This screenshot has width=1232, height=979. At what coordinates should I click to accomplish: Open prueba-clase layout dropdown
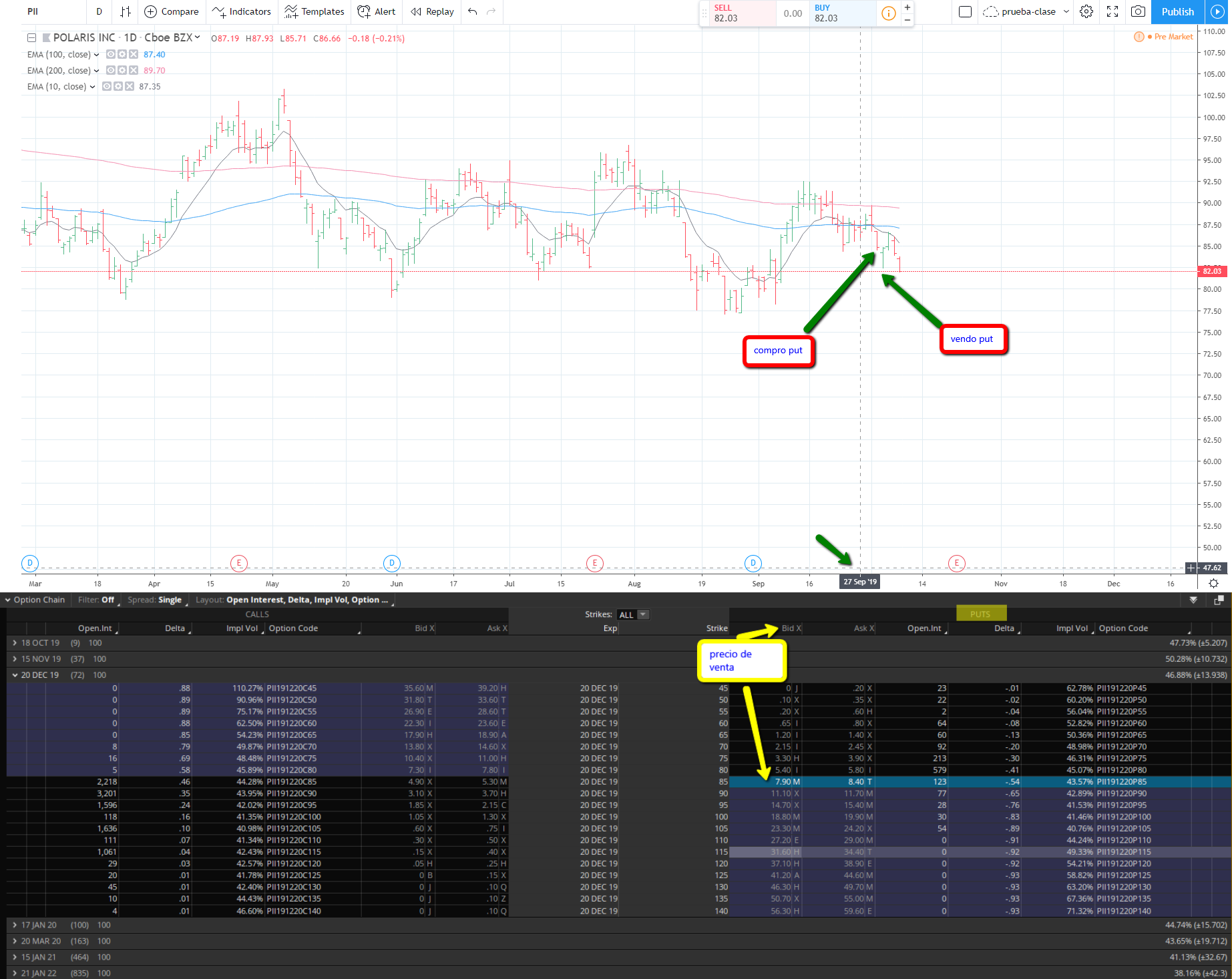tap(1066, 11)
